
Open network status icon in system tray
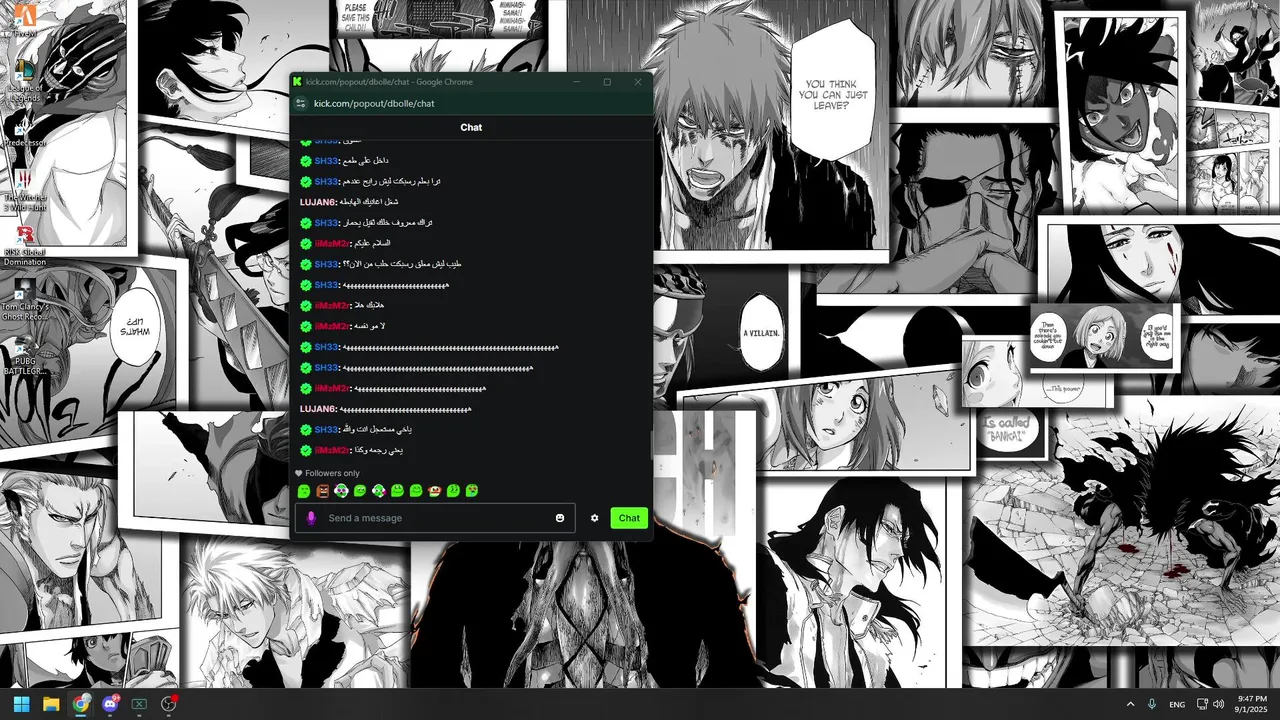pos(1202,704)
